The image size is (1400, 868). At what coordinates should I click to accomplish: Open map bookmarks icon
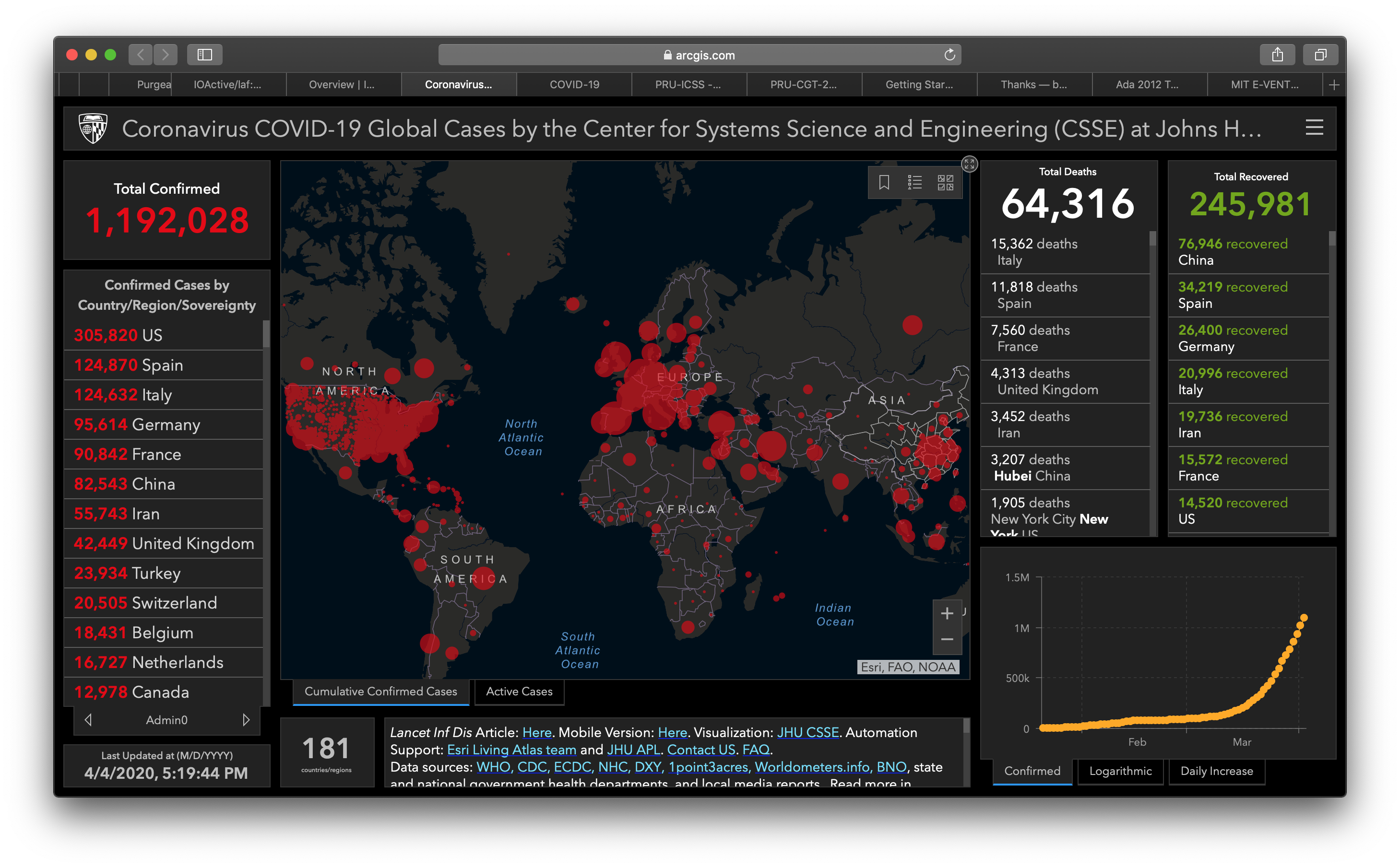(x=884, y=183)
